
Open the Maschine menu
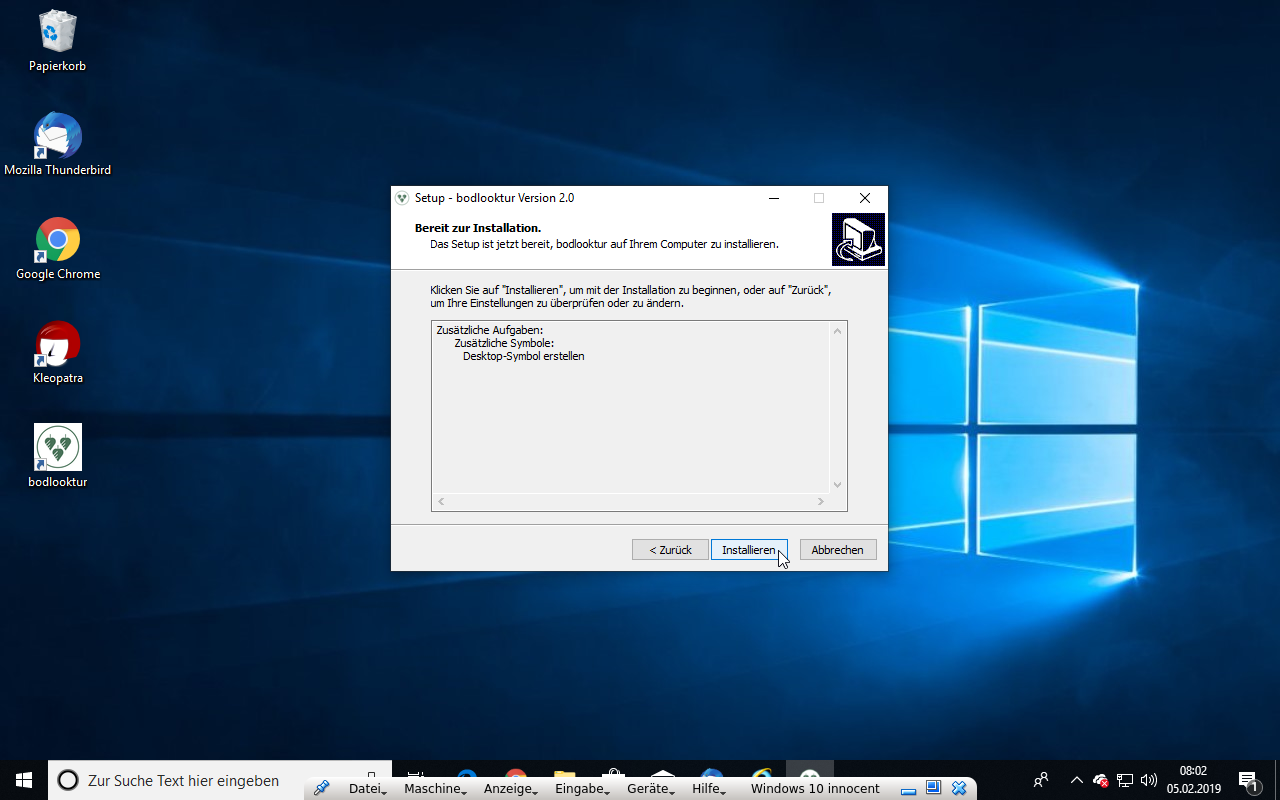434,788
